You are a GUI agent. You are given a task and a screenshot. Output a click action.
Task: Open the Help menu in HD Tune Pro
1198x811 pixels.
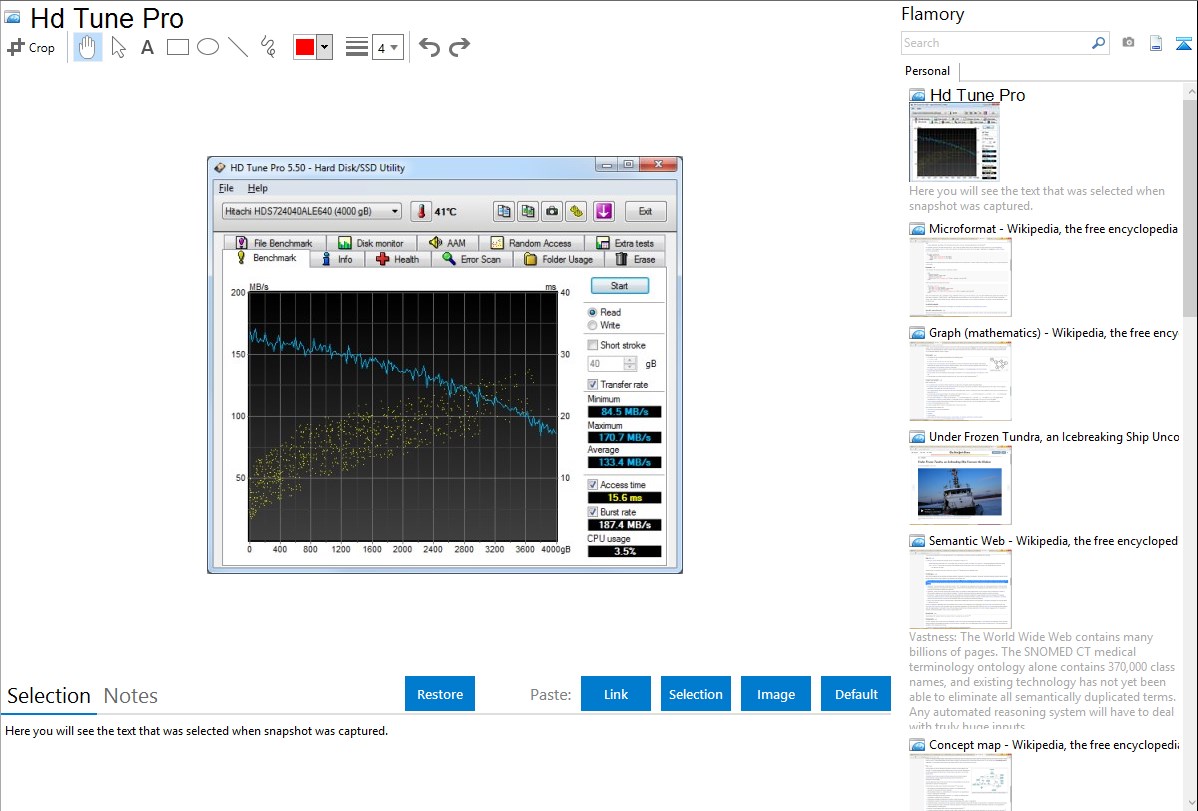click(x=257, y=188)
